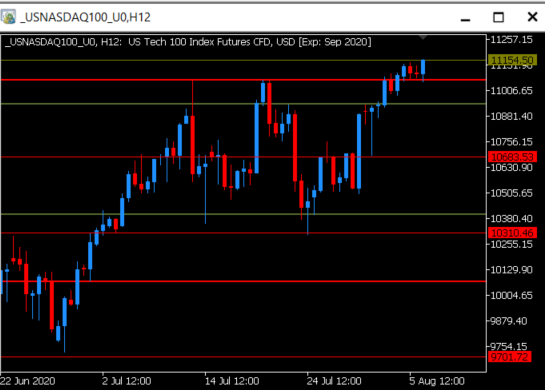
Task: Click the chart description text US Tech 100 Index
Action: 171,42
